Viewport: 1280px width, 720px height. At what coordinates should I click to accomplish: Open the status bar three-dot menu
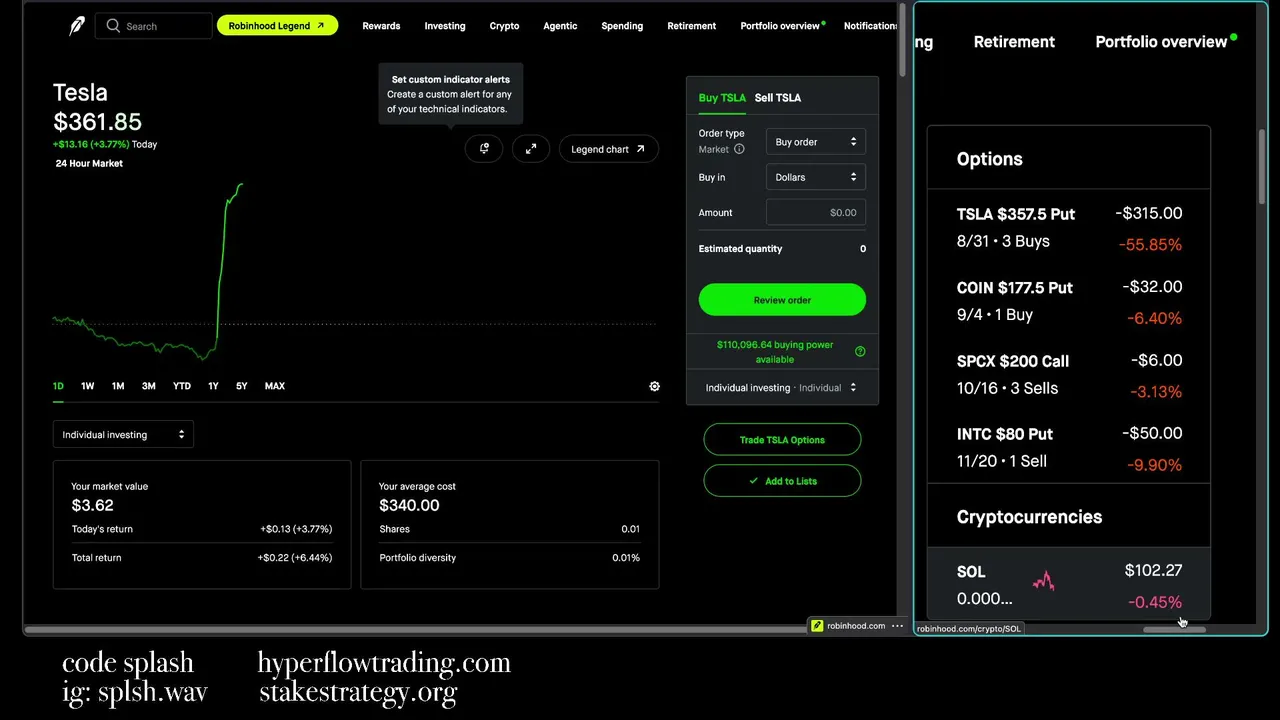(x=897, y=626)
